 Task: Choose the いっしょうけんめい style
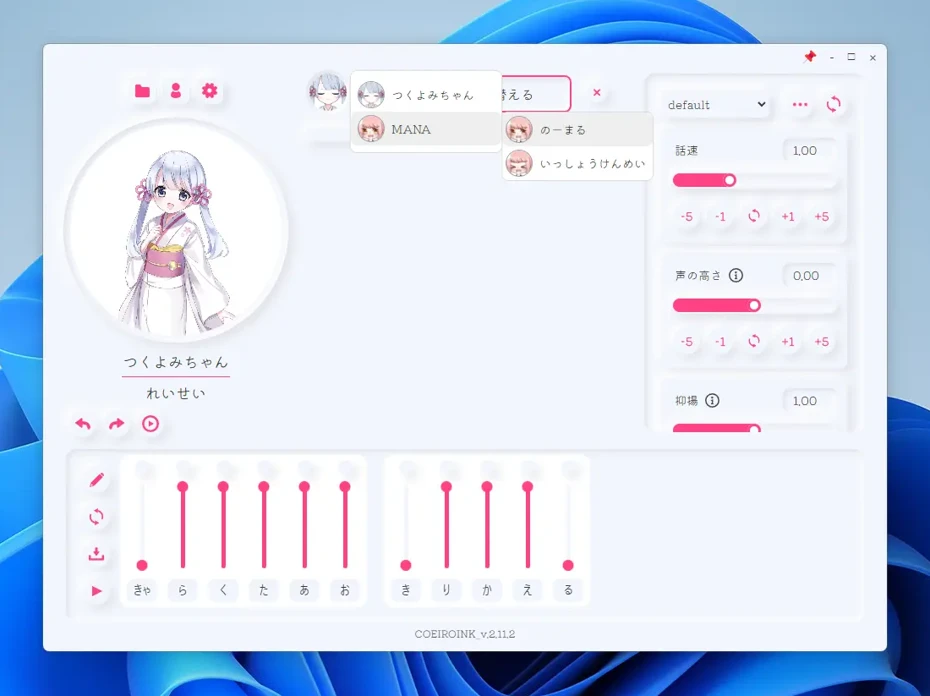[x=577, y=164]
